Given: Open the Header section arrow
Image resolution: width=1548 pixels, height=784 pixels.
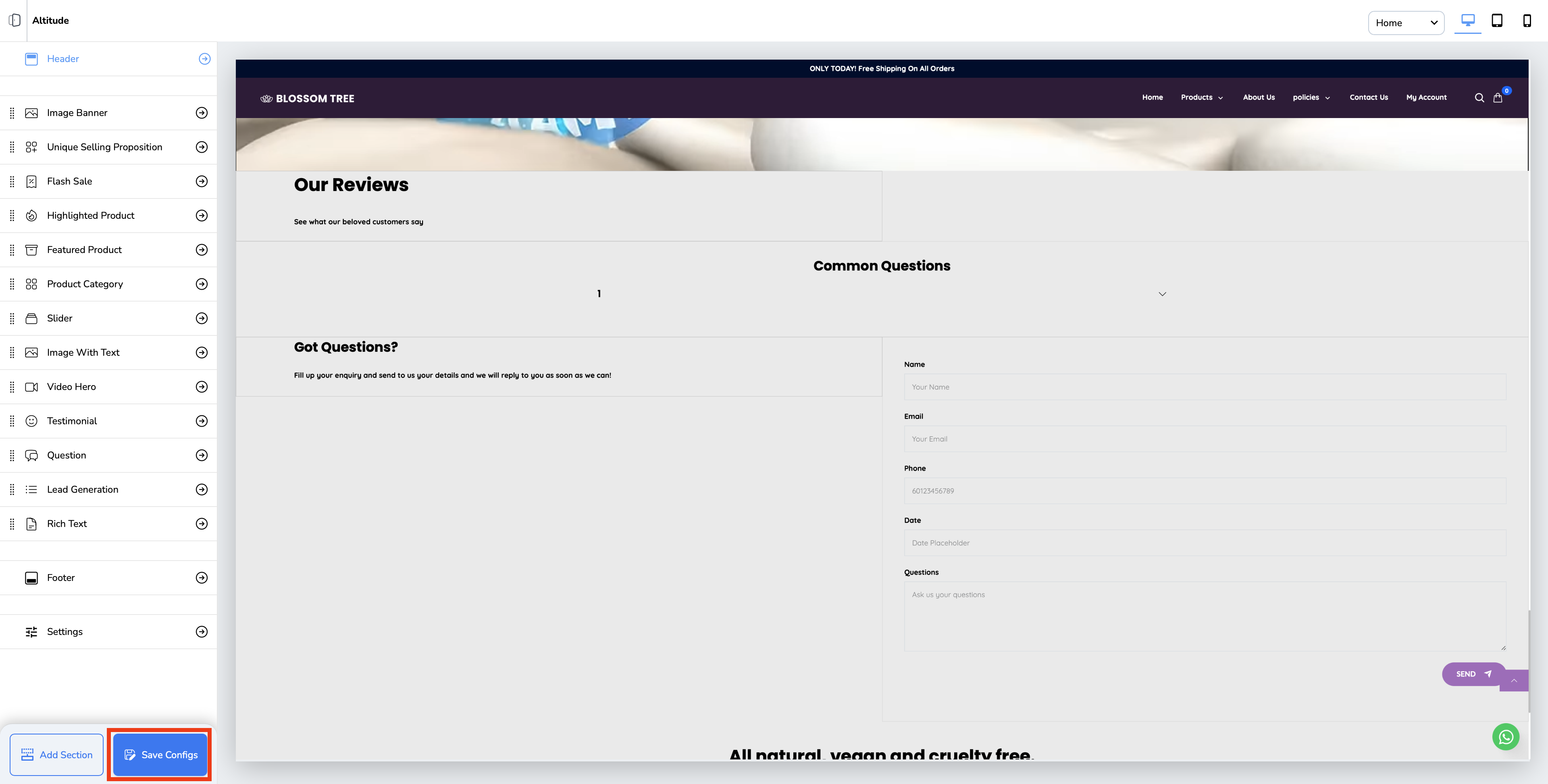Looking at the screenshot, I should click(204, 59).
